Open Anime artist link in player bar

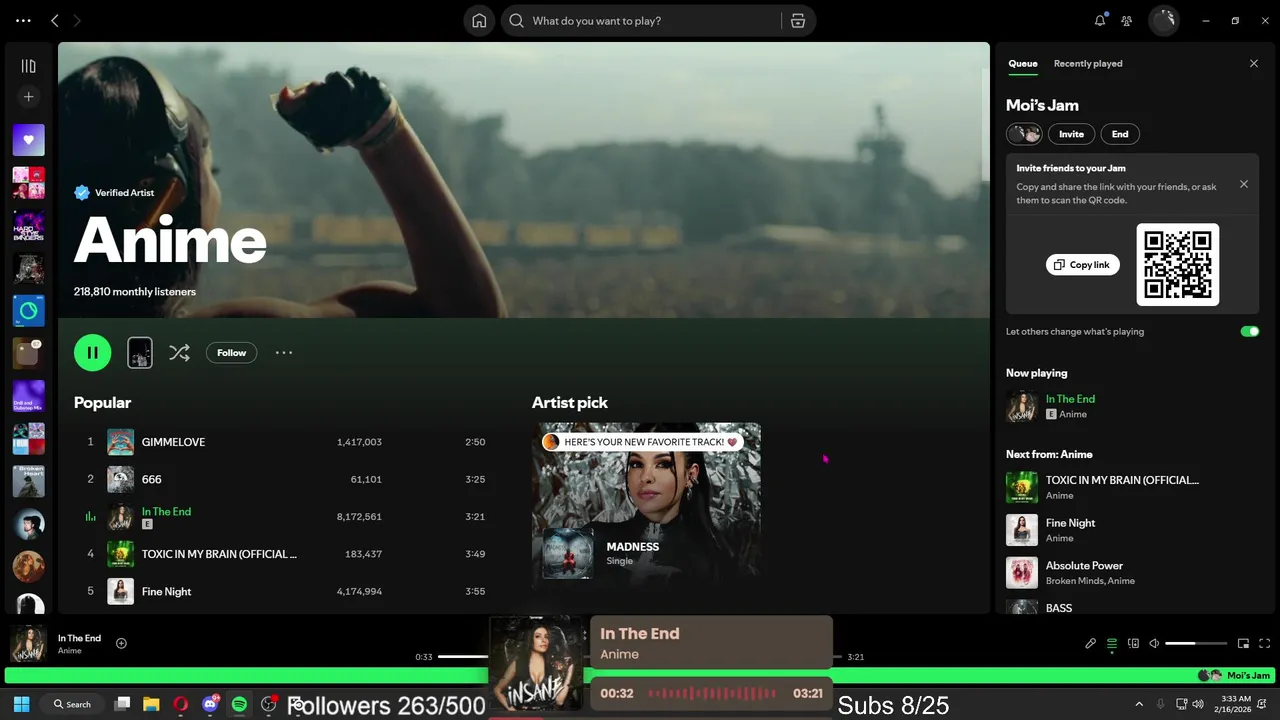point(69,651)
